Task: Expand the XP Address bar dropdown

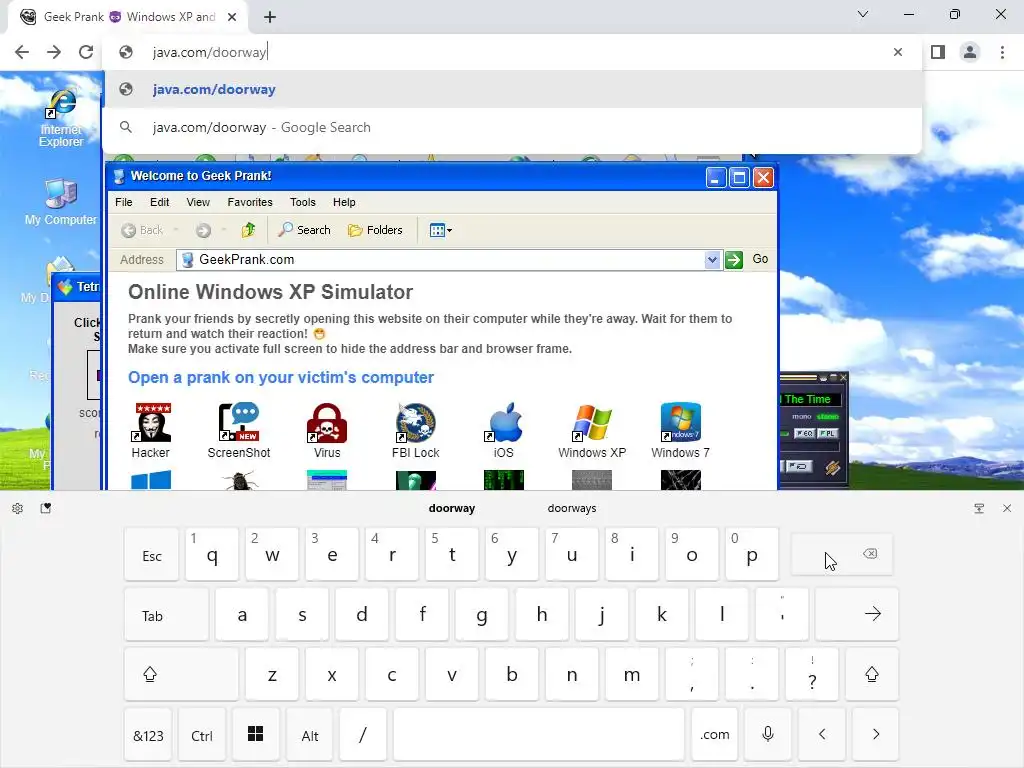Action: pos(712,260)
